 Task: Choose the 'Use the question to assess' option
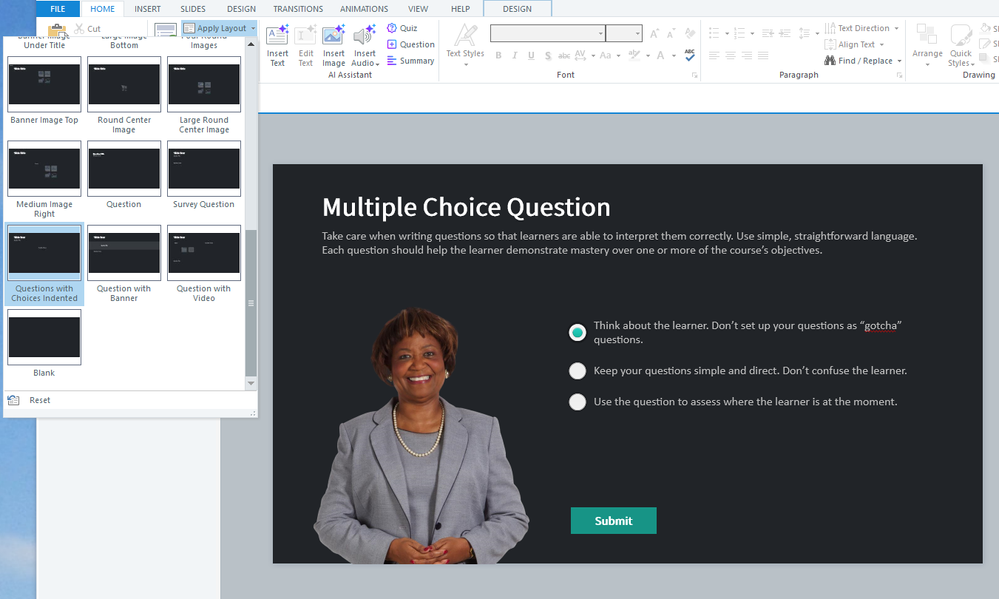point(577,402)
